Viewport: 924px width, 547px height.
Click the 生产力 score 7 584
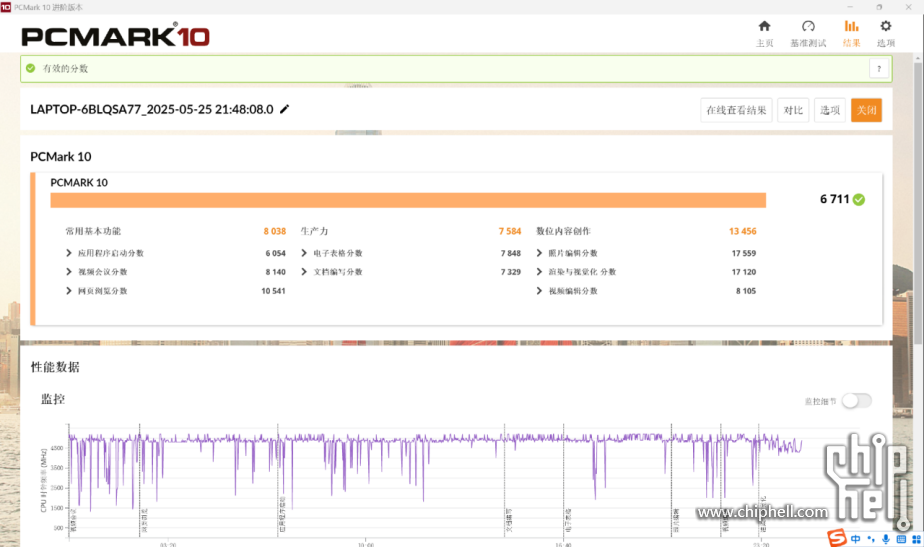coord(510,231)
